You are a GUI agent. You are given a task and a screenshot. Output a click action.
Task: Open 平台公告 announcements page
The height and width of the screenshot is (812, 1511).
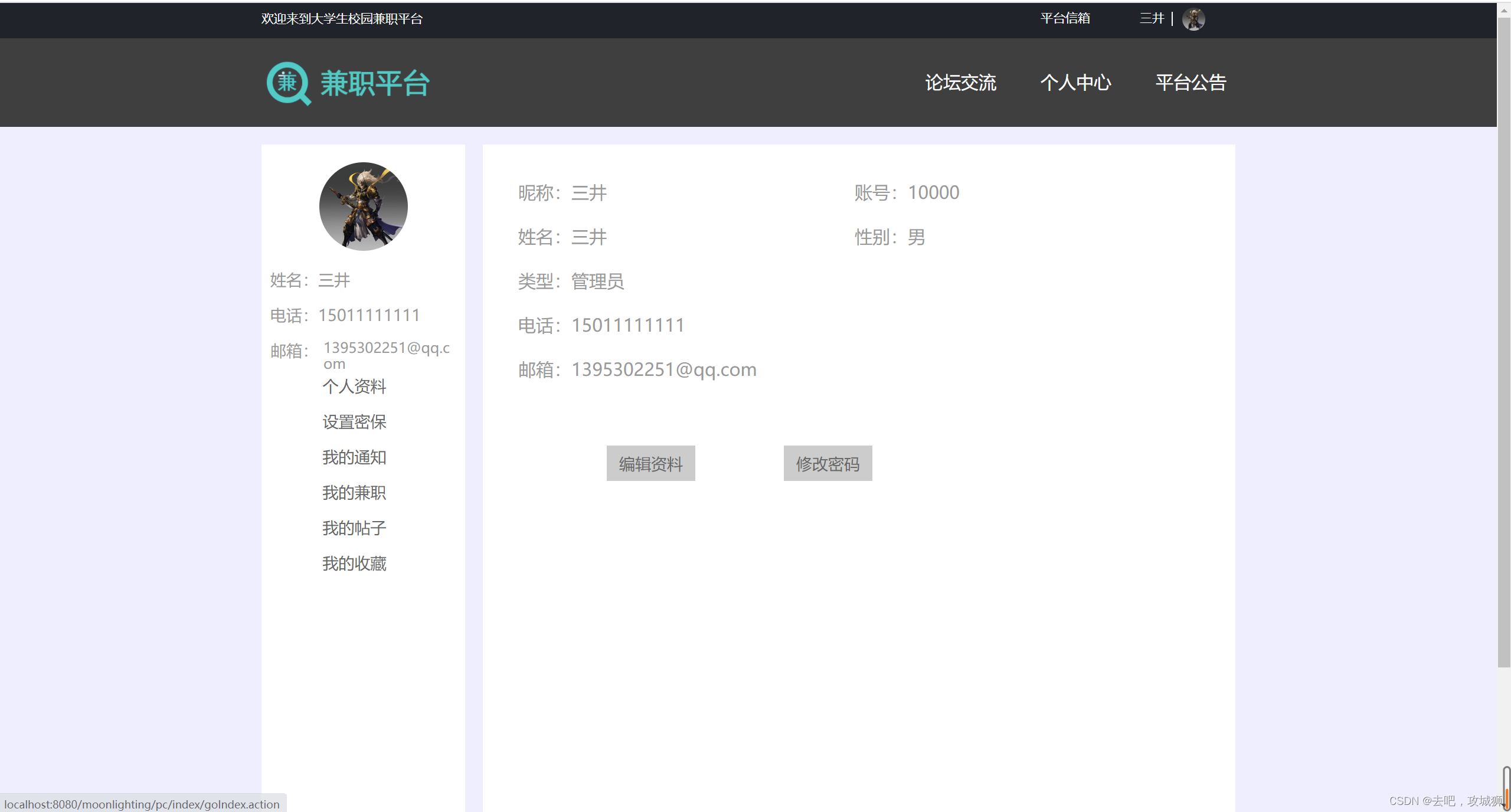[x=1191, y=83]
